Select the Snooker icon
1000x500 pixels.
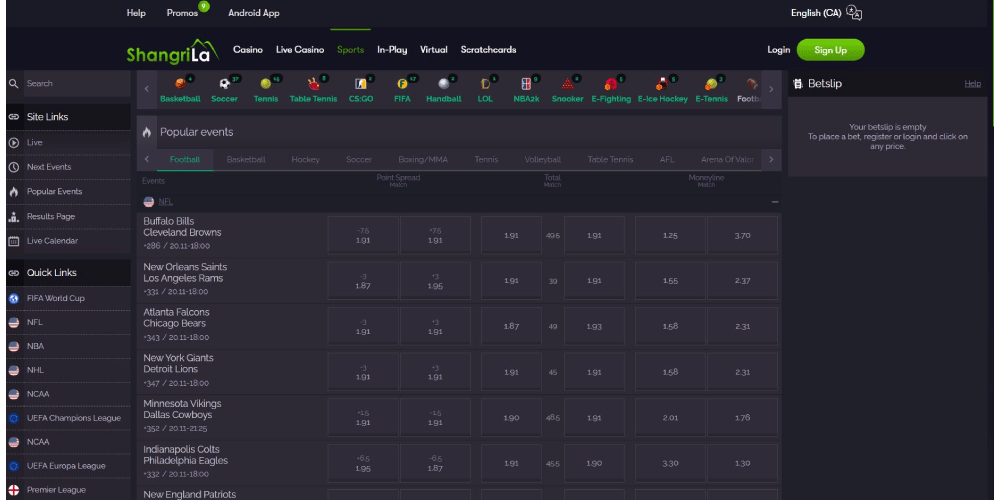[x=567, y=85]
